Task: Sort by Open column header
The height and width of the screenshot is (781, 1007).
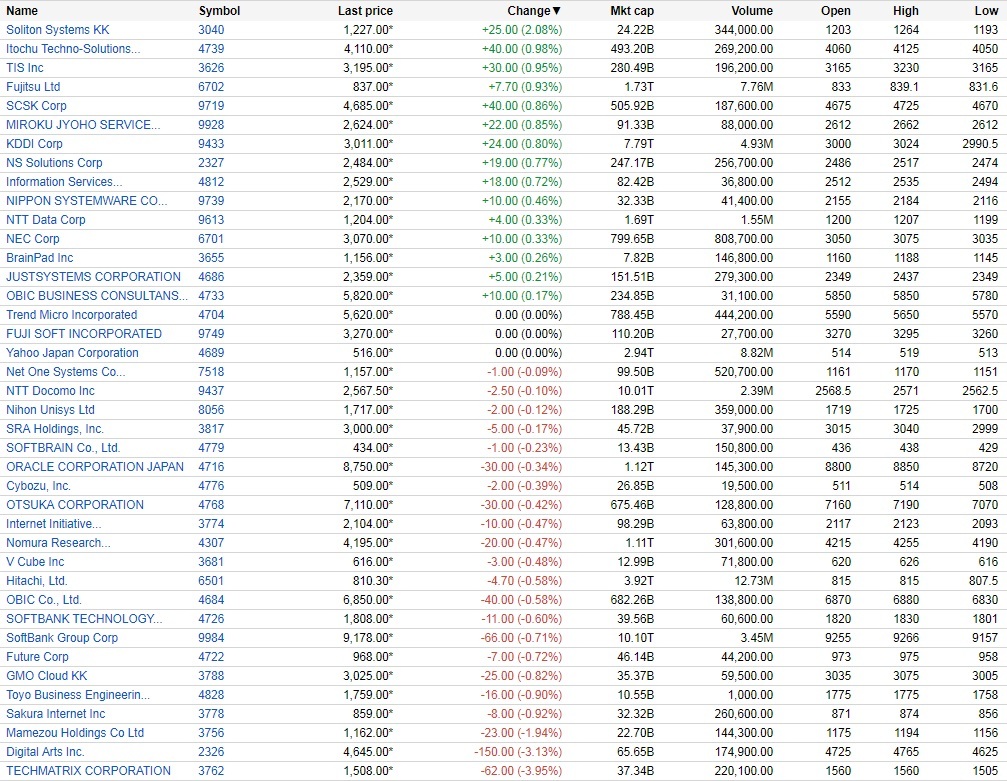Action: (x=836, y=11)
